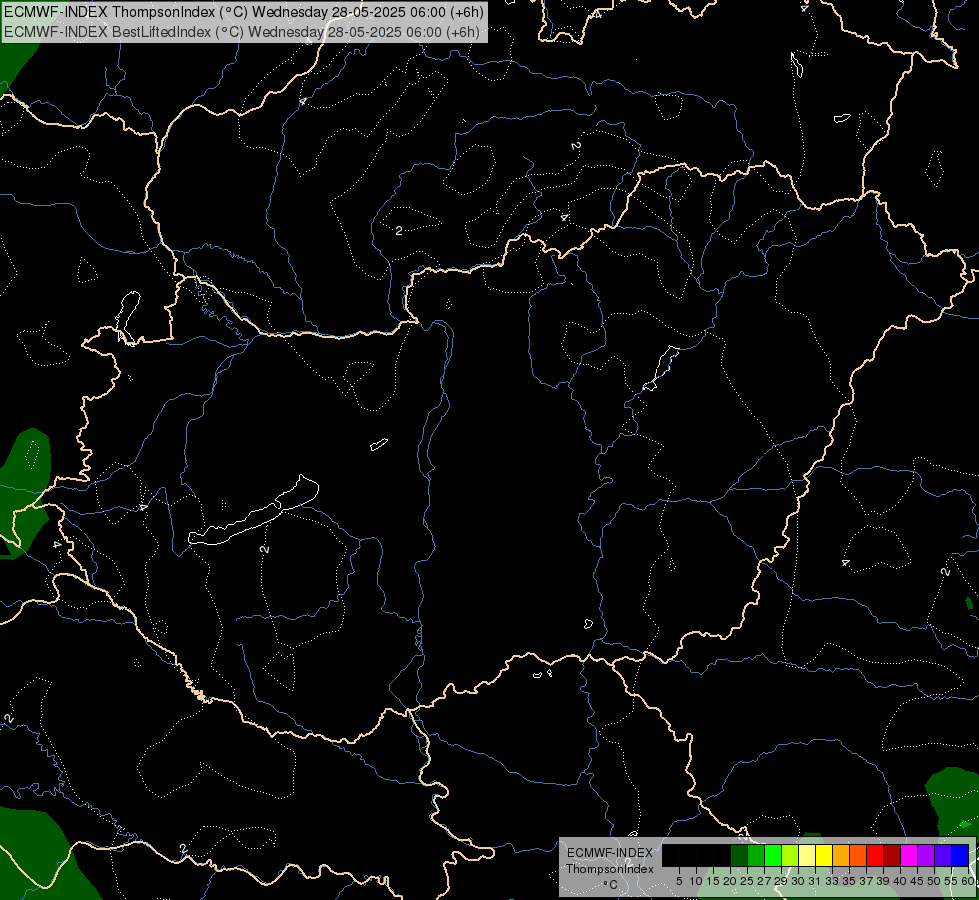Choose the magenta 40–45 legend swatch
The width and height of the screenshot is (979, 900).
(909, 855)
